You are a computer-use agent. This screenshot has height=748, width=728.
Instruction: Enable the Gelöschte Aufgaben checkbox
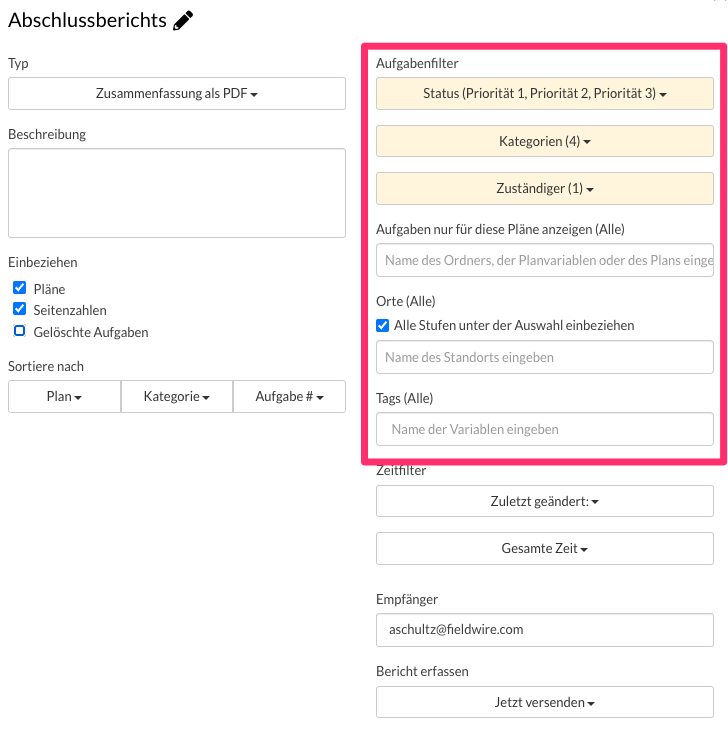pos(19,331)
